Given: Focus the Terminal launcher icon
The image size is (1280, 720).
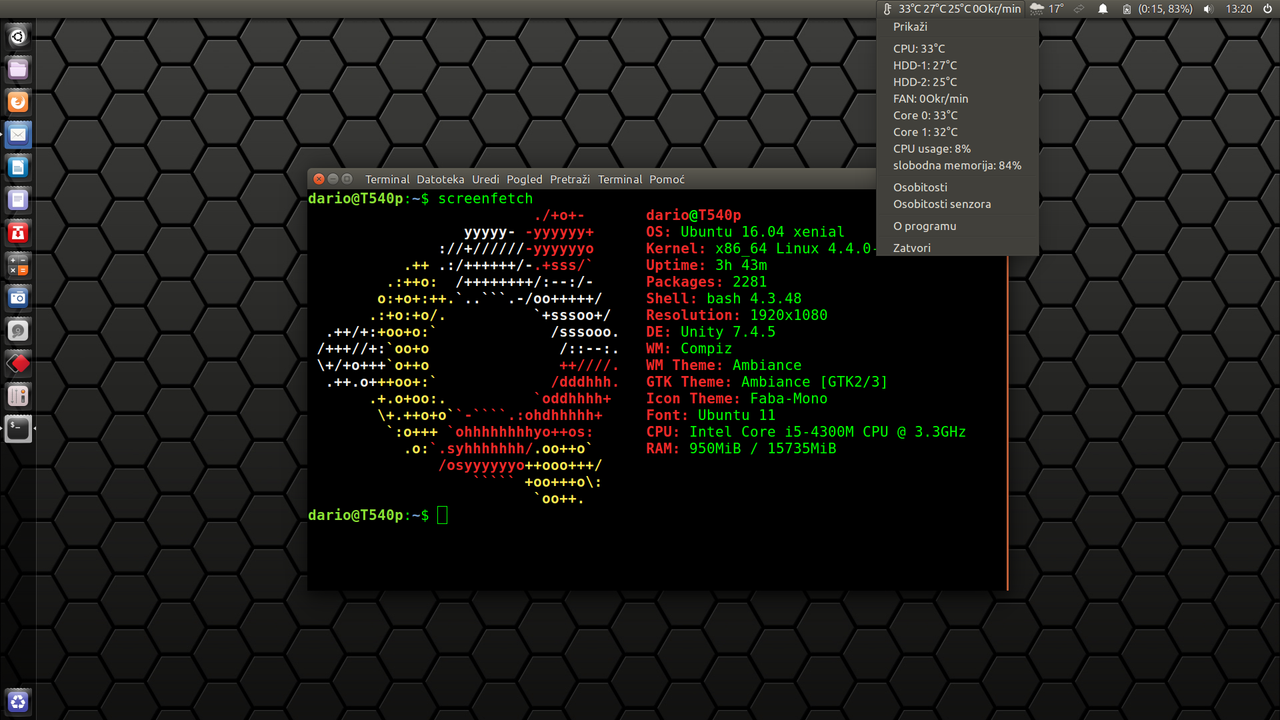Looking at the screenshot, I should coord(18,429).
